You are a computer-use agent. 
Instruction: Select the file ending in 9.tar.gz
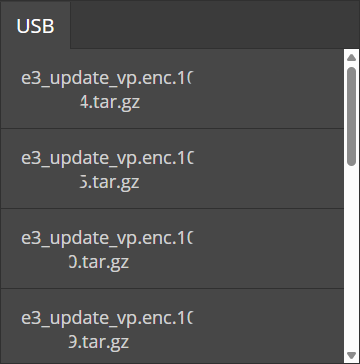pyautogui.click(x=172, y=326)
